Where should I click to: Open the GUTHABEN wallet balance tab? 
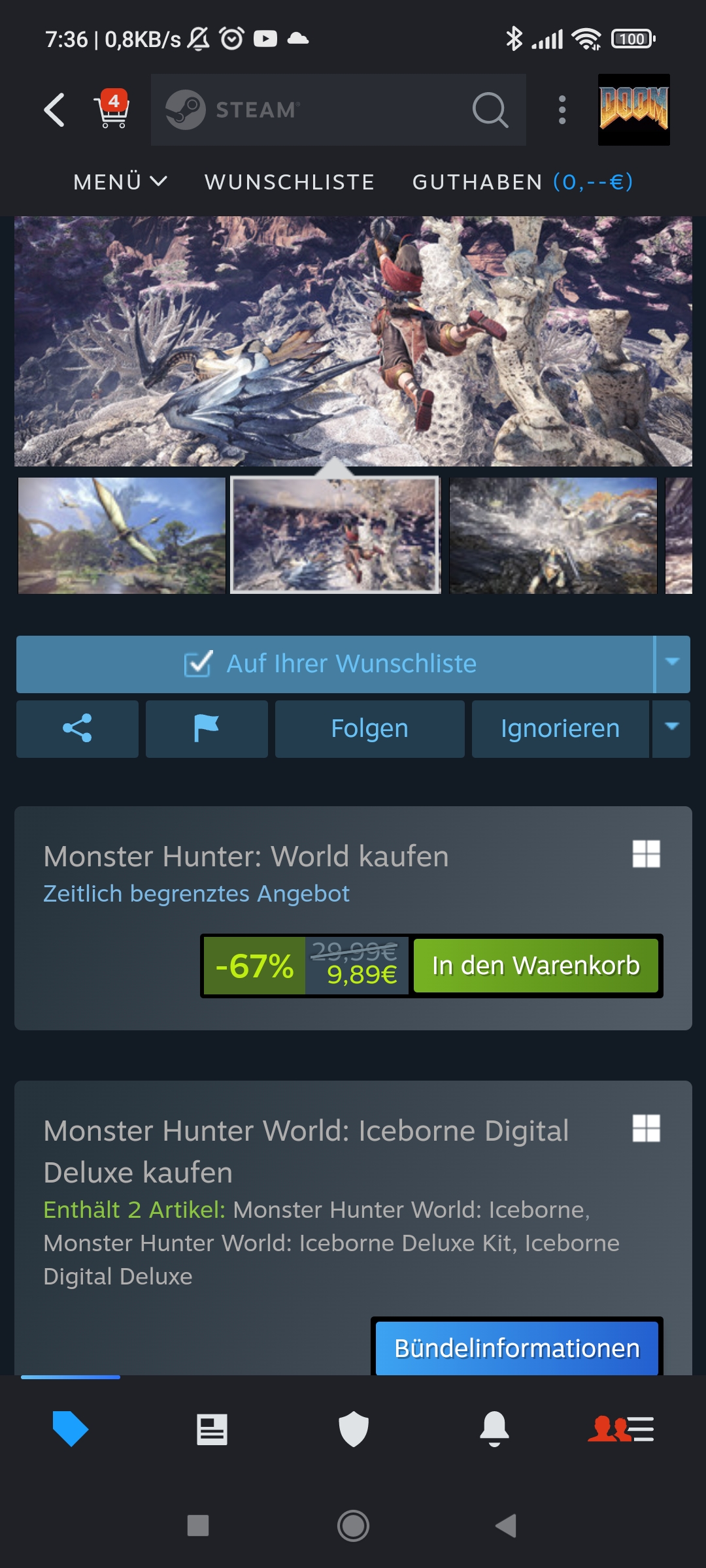tap(522, 182)
